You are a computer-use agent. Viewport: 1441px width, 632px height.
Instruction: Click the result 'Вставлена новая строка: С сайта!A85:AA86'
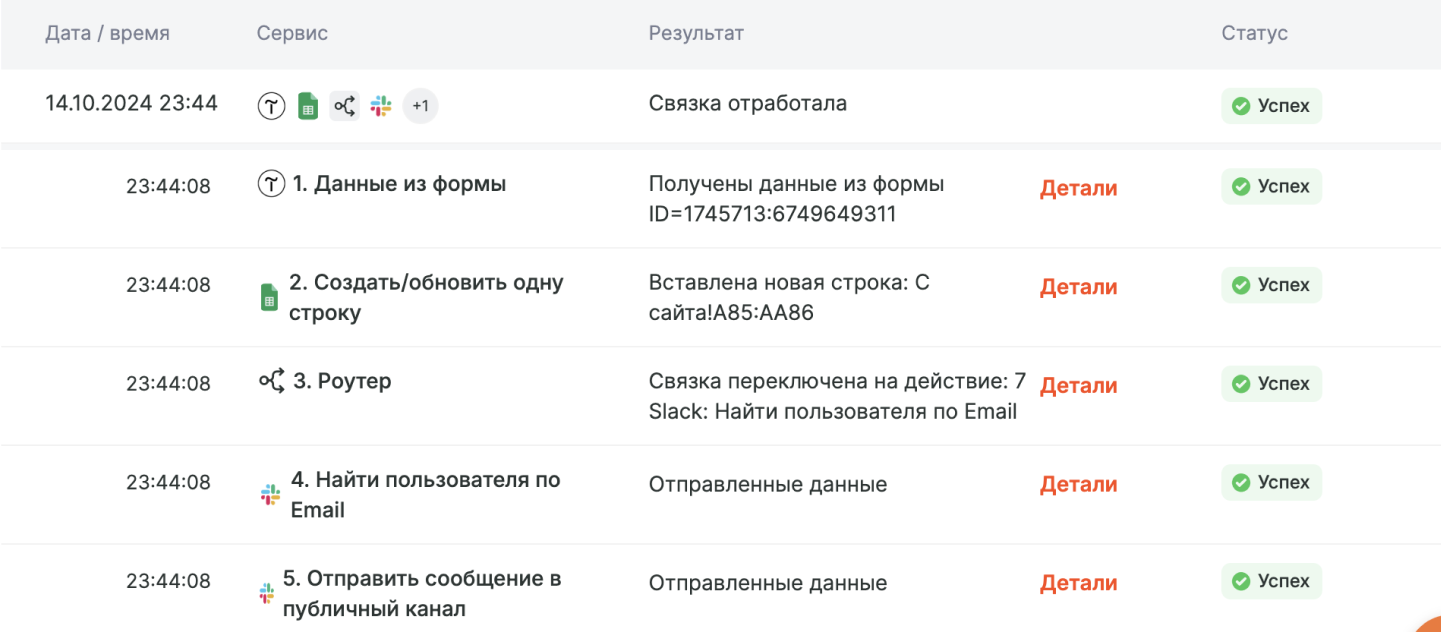[x=790, y=297]
